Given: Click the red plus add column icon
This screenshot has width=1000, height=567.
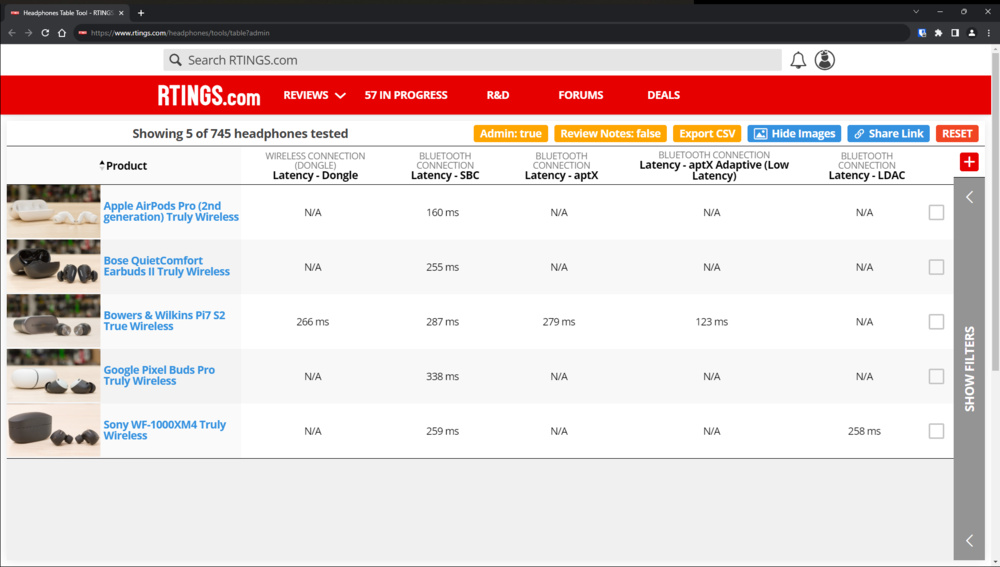Looking at the screenshot, I should pos(968,162).
